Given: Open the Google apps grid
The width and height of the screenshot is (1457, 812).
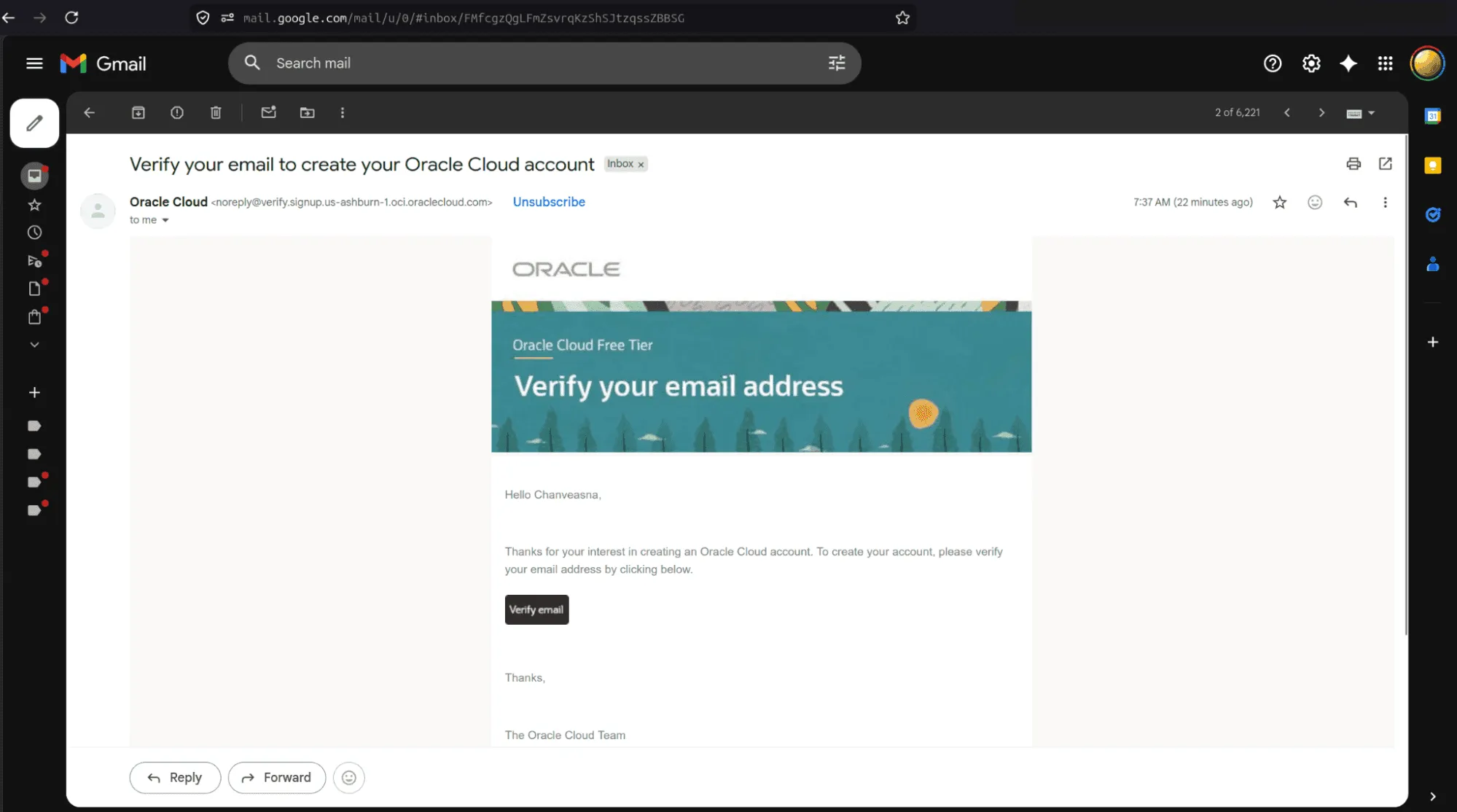Looking at the screenshot, I should [1386, 63].
